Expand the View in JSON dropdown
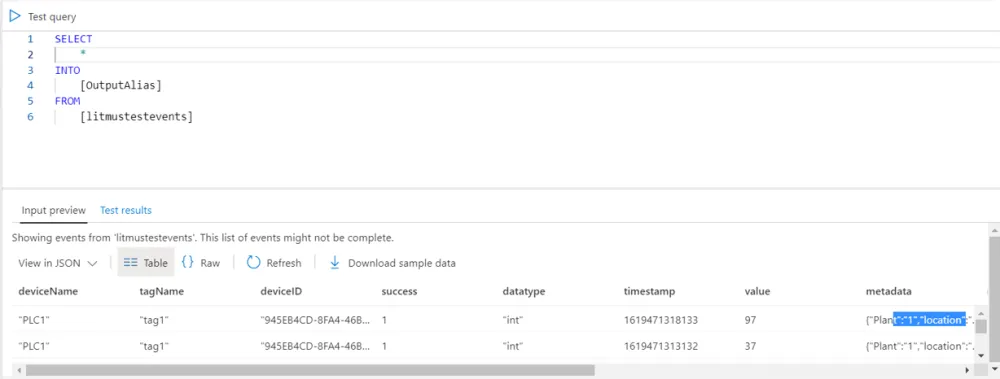This screenshot has width=1000, height=379. [x=57, y=263]
